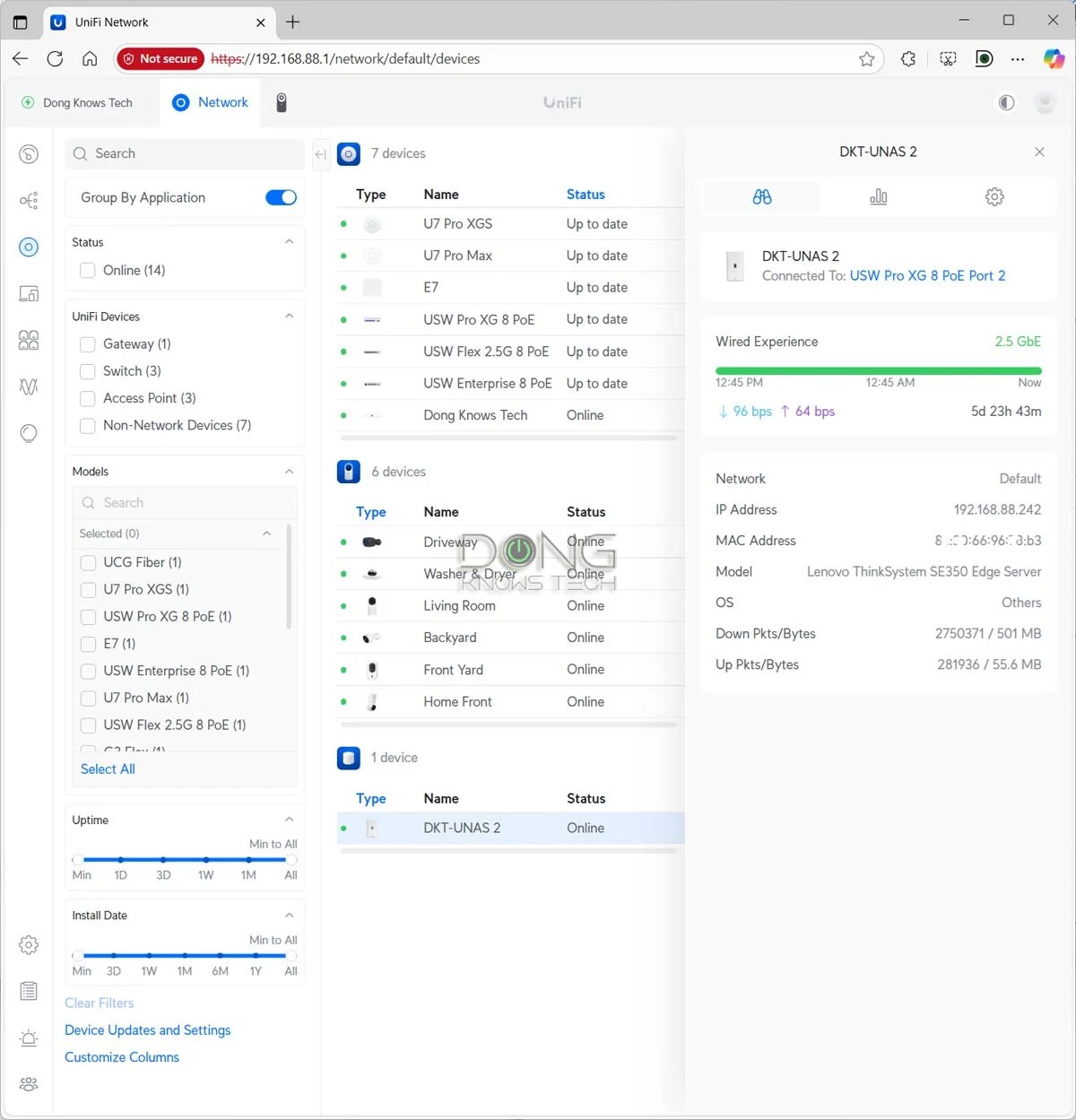Open Device Updates and Settings link
Screen dimensions: 1076x1120
click(x=148, y=1030)
